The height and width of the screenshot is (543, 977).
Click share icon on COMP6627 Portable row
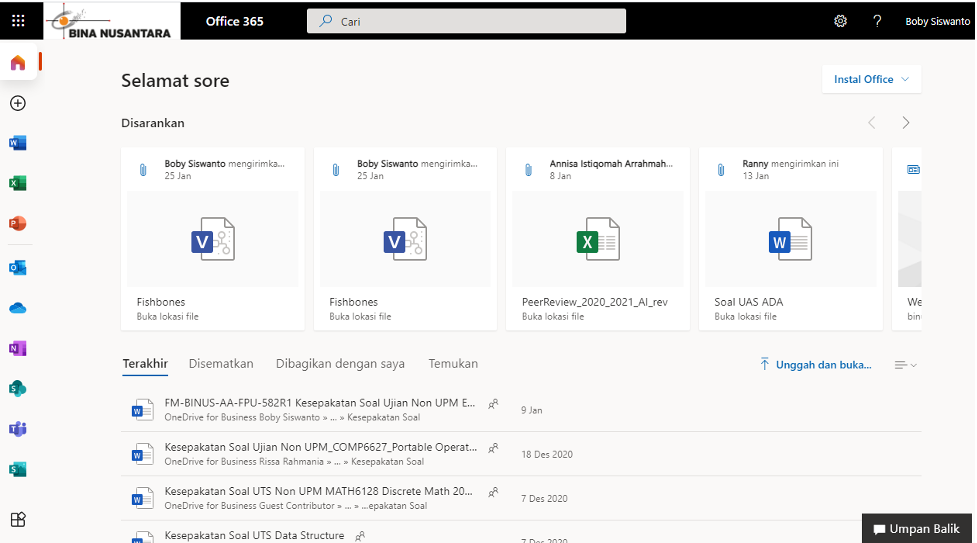tap(493, 448)
